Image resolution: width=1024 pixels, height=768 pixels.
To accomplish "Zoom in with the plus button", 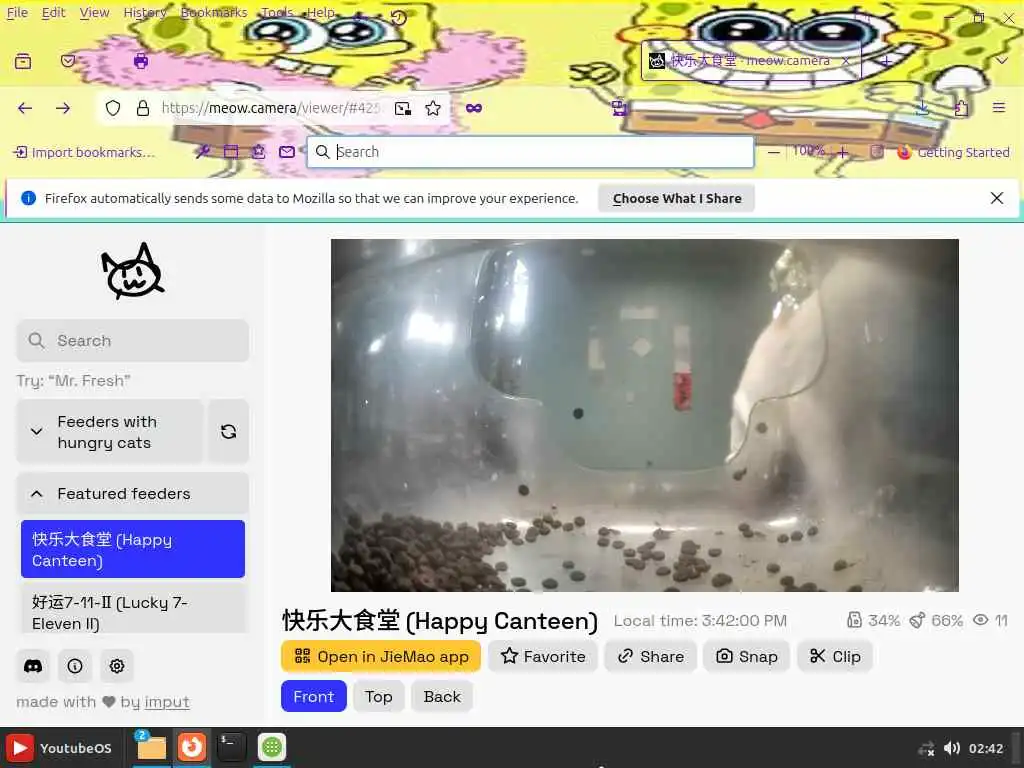I will (x=842, y=152).
